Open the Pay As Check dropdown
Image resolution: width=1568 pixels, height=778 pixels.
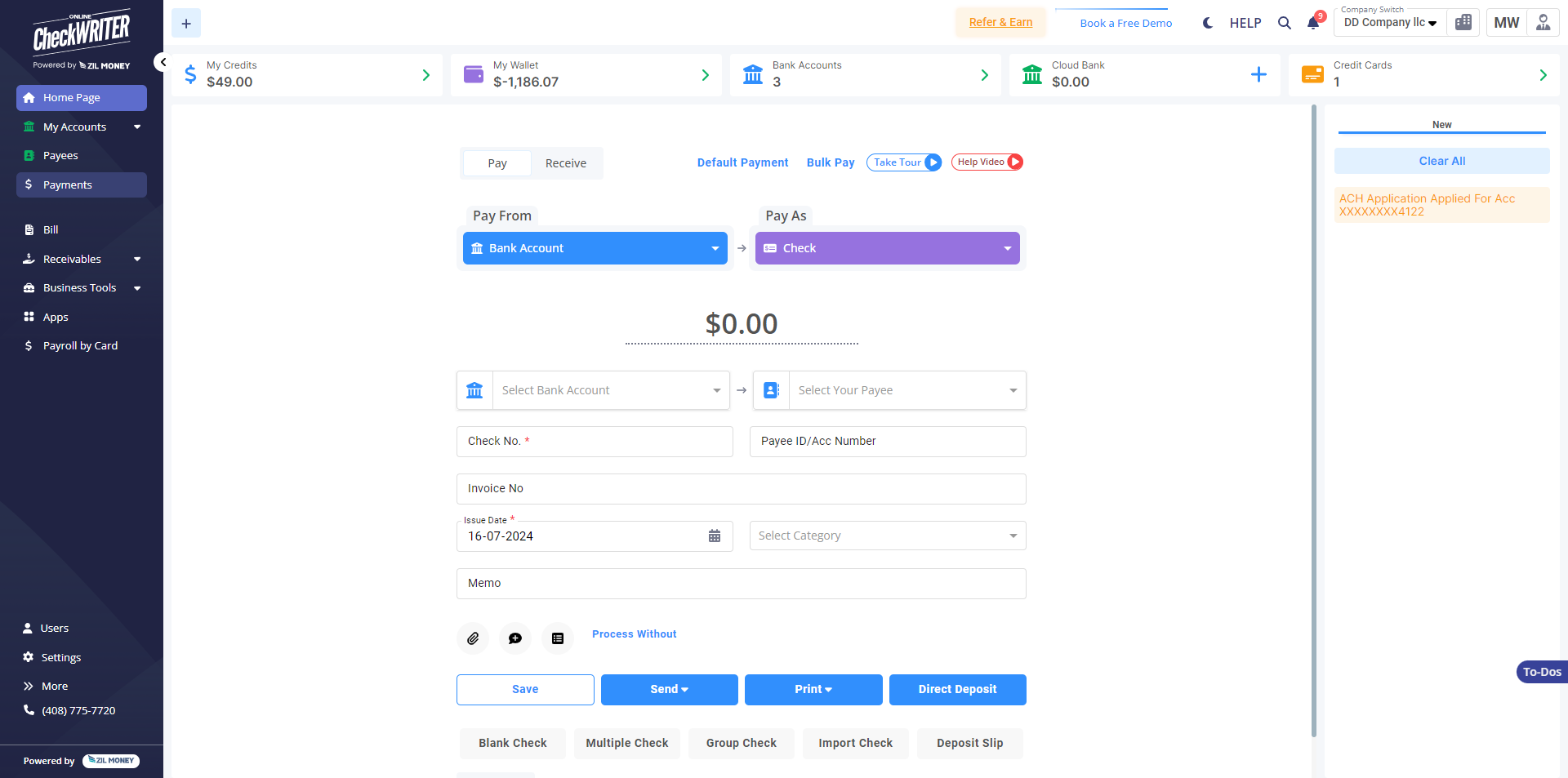coord(888,248)
